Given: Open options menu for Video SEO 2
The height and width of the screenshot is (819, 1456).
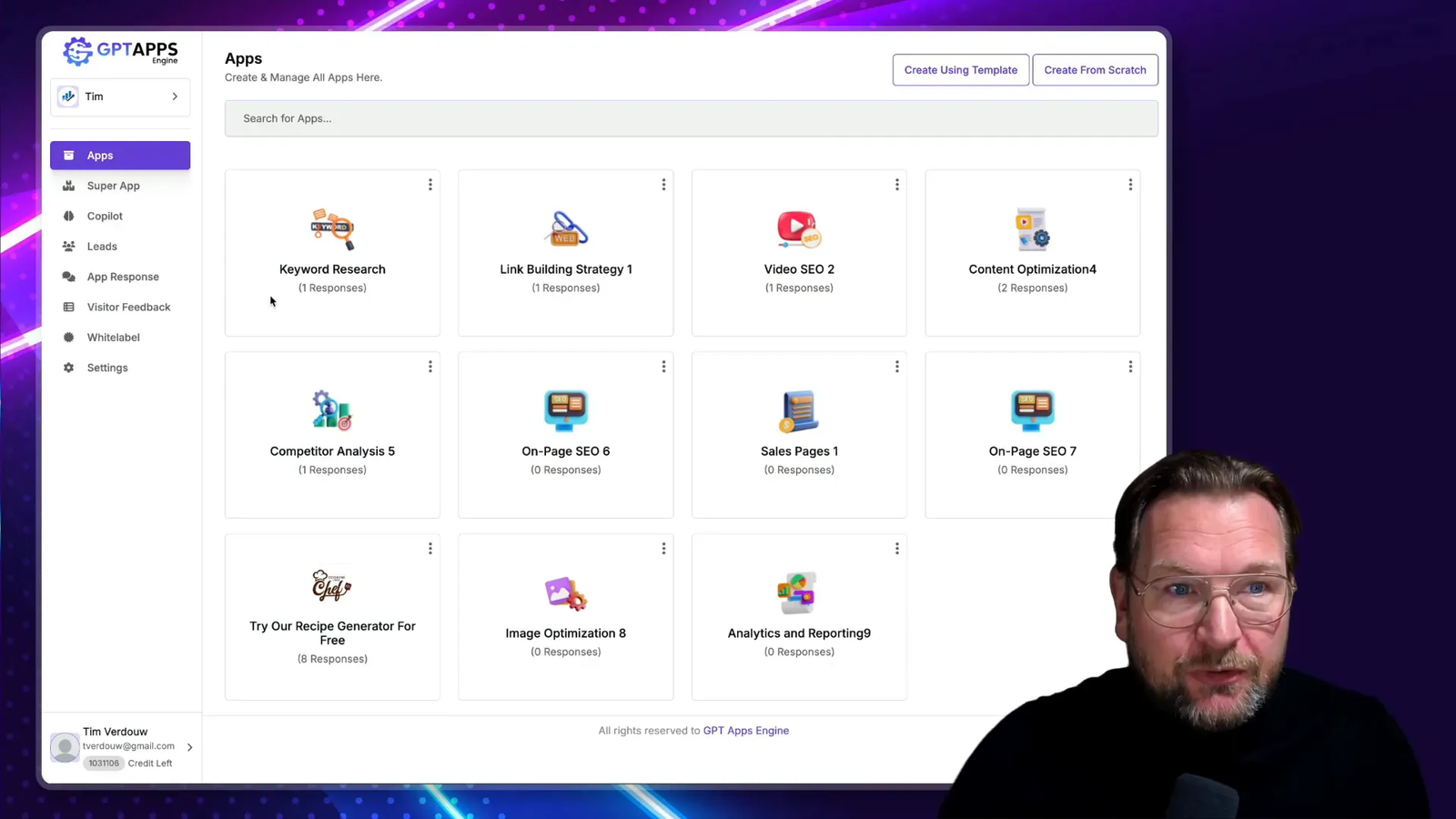Looking at the screenshot, I should tap(897, 185).
